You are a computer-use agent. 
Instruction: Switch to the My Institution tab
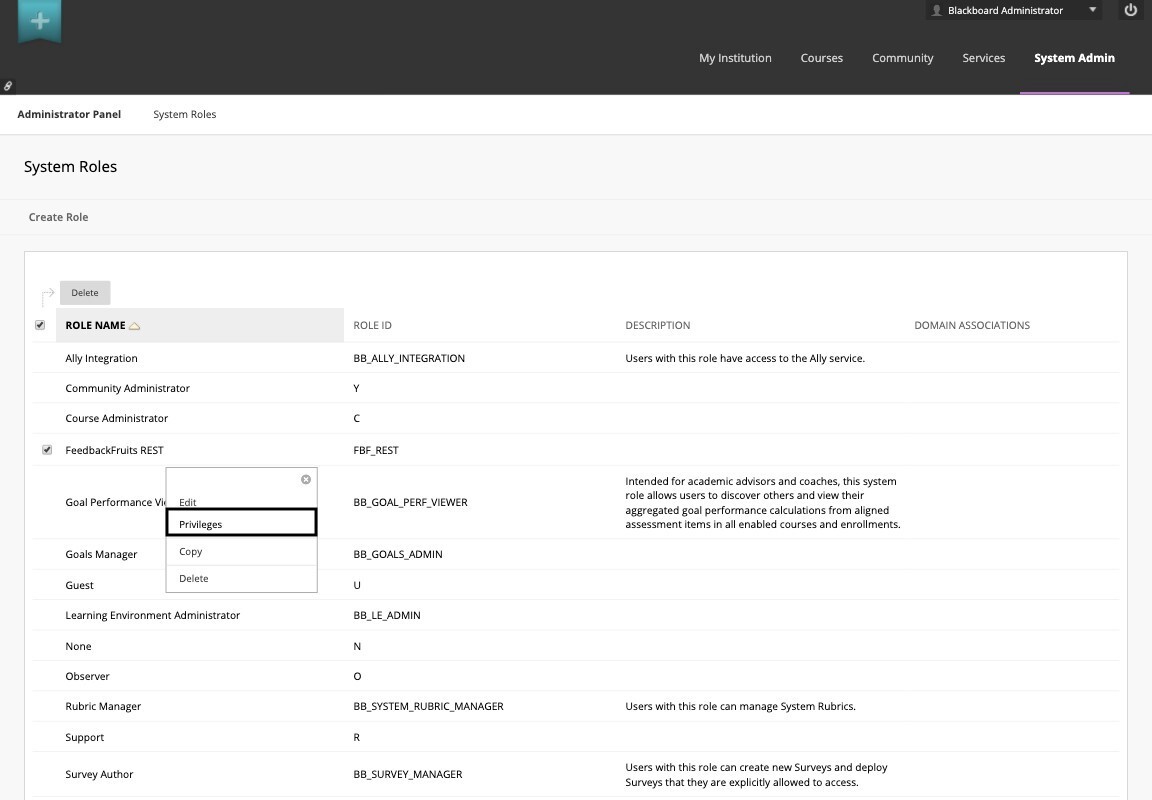pos(735,58)
